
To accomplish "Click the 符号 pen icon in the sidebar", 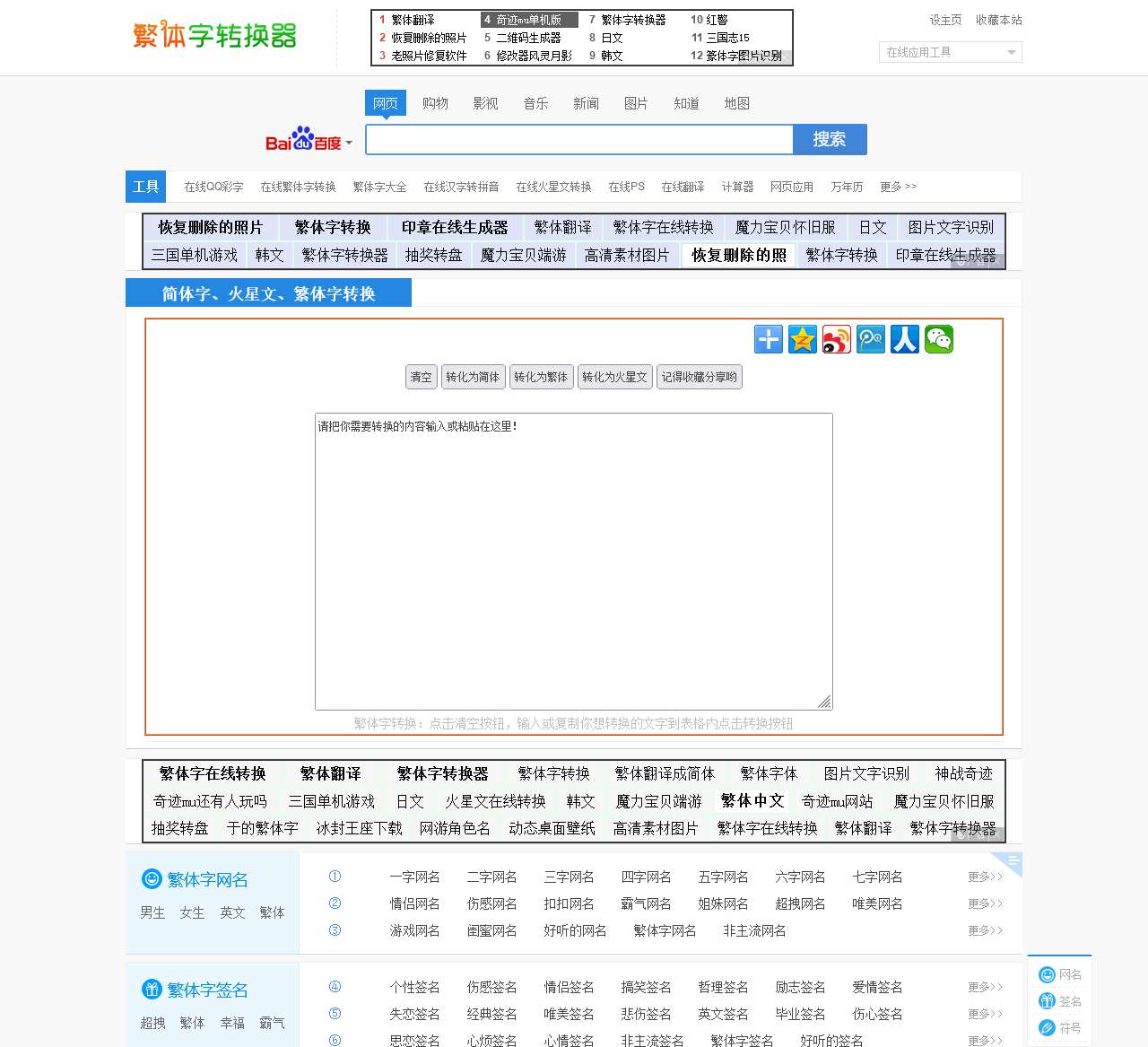I will tap(1048, 1028).
